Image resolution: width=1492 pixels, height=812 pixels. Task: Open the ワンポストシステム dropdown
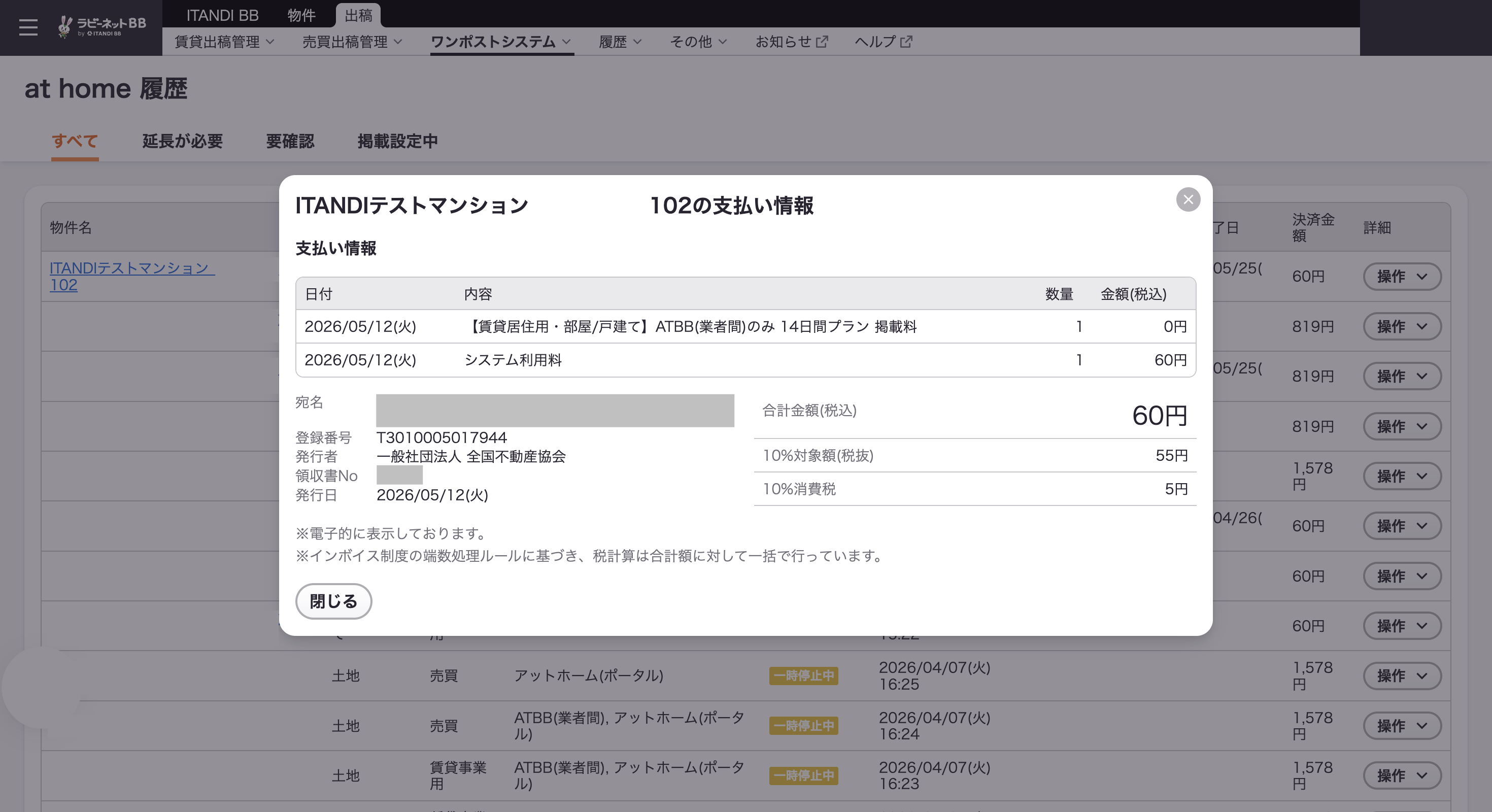501,42
